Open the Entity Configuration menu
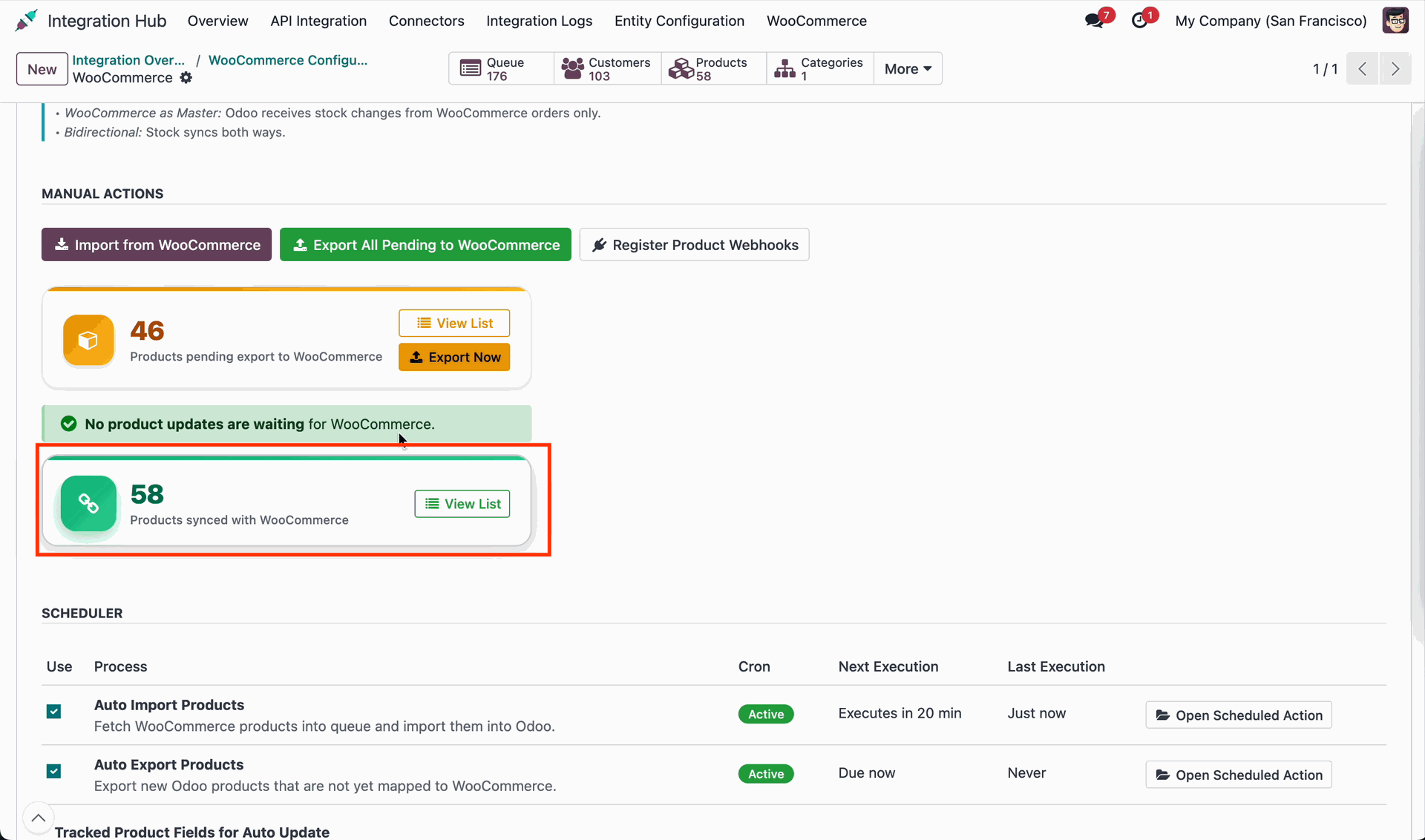The height and width of the screenshot is (840, 1425). point(679,21)
